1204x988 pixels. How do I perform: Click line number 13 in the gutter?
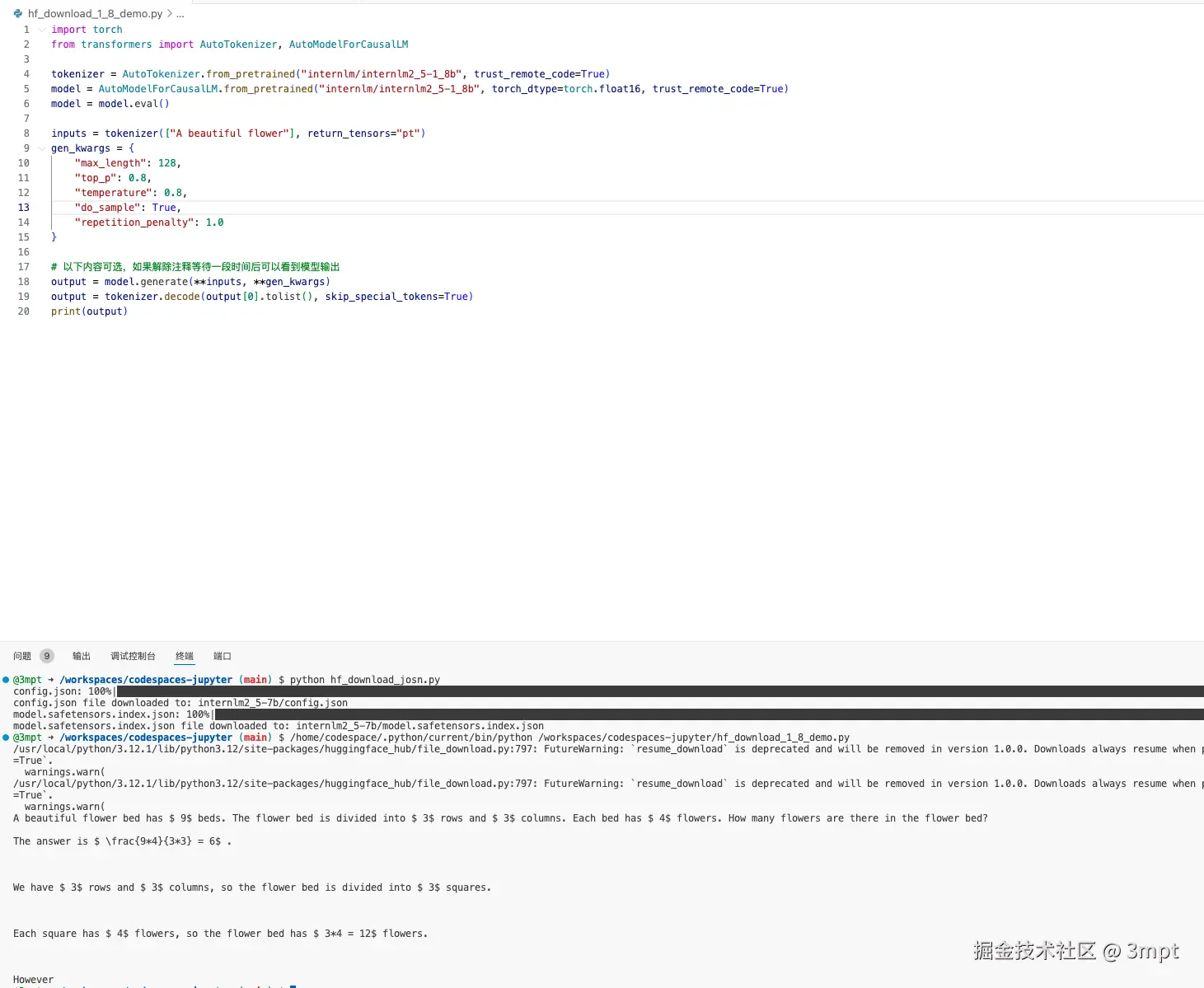[x=24, y=208]
